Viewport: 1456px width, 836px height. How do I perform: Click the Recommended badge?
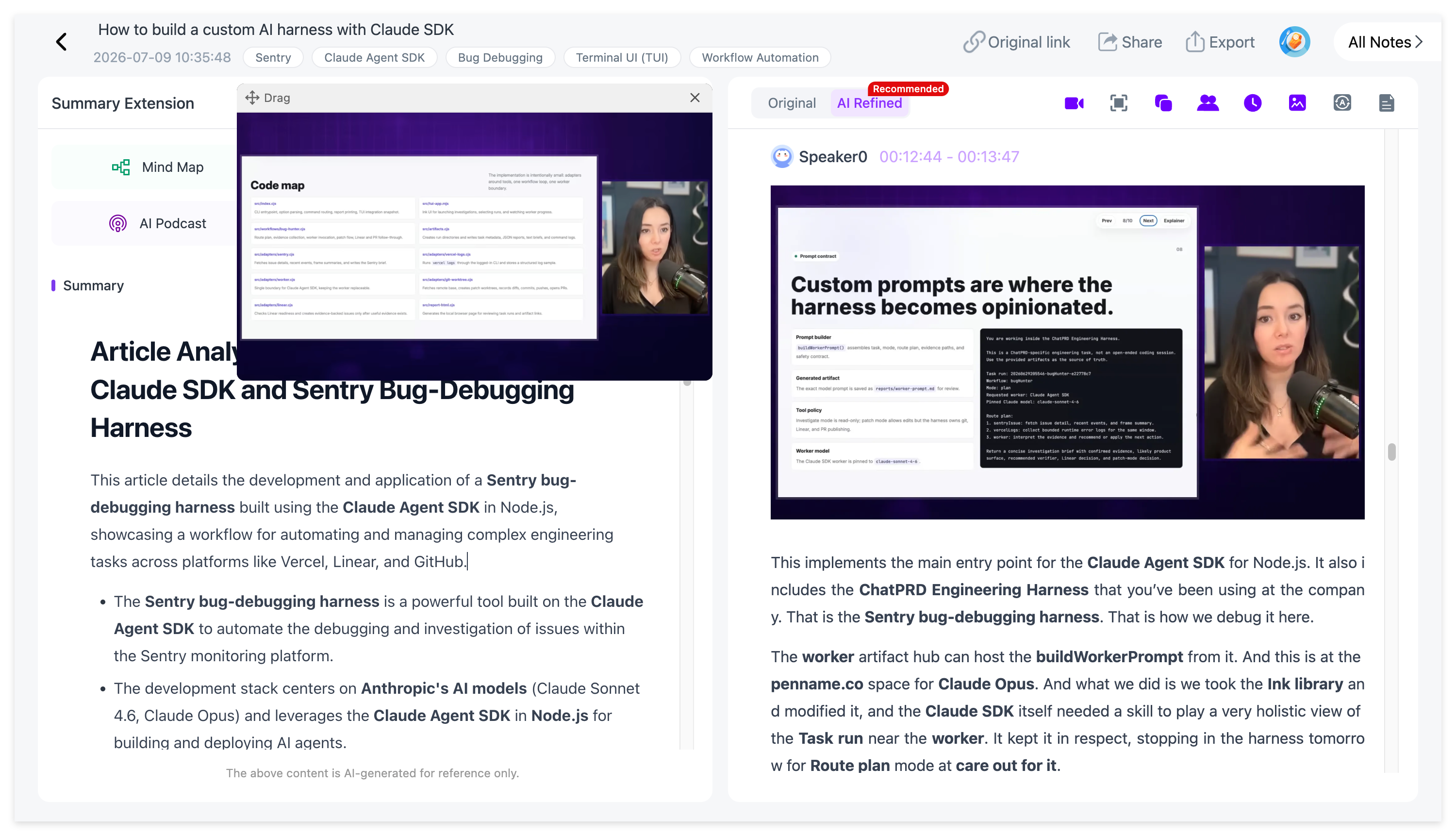pos(908,88)
